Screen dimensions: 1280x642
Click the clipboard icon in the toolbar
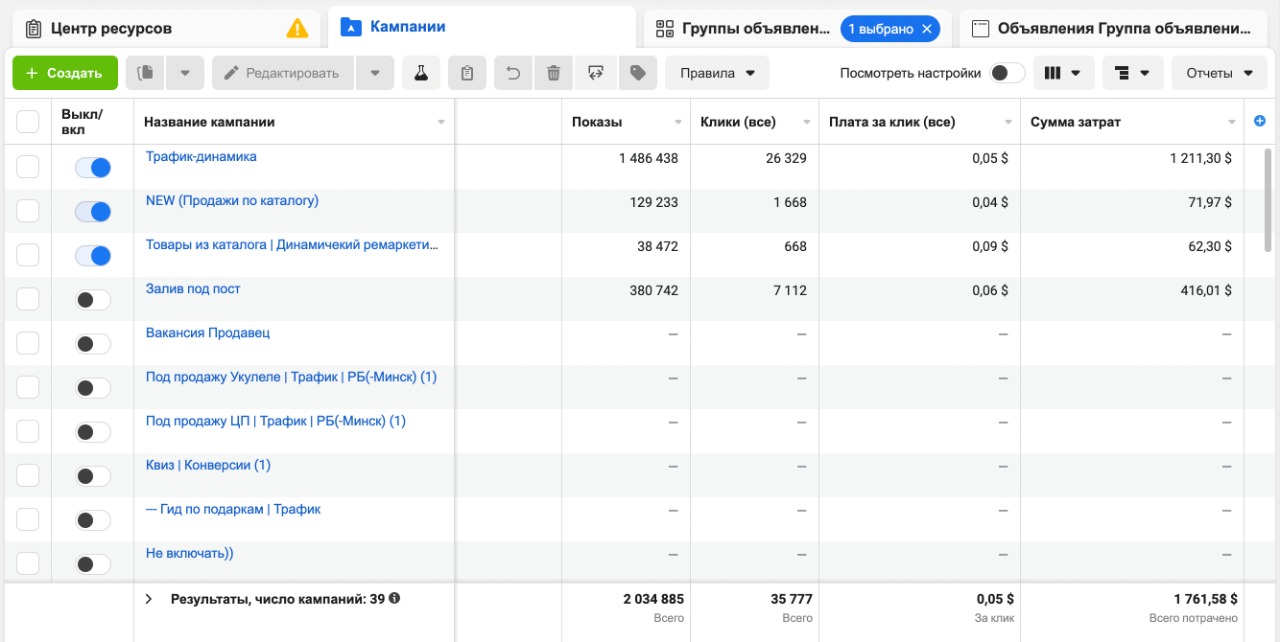[467, 73]
